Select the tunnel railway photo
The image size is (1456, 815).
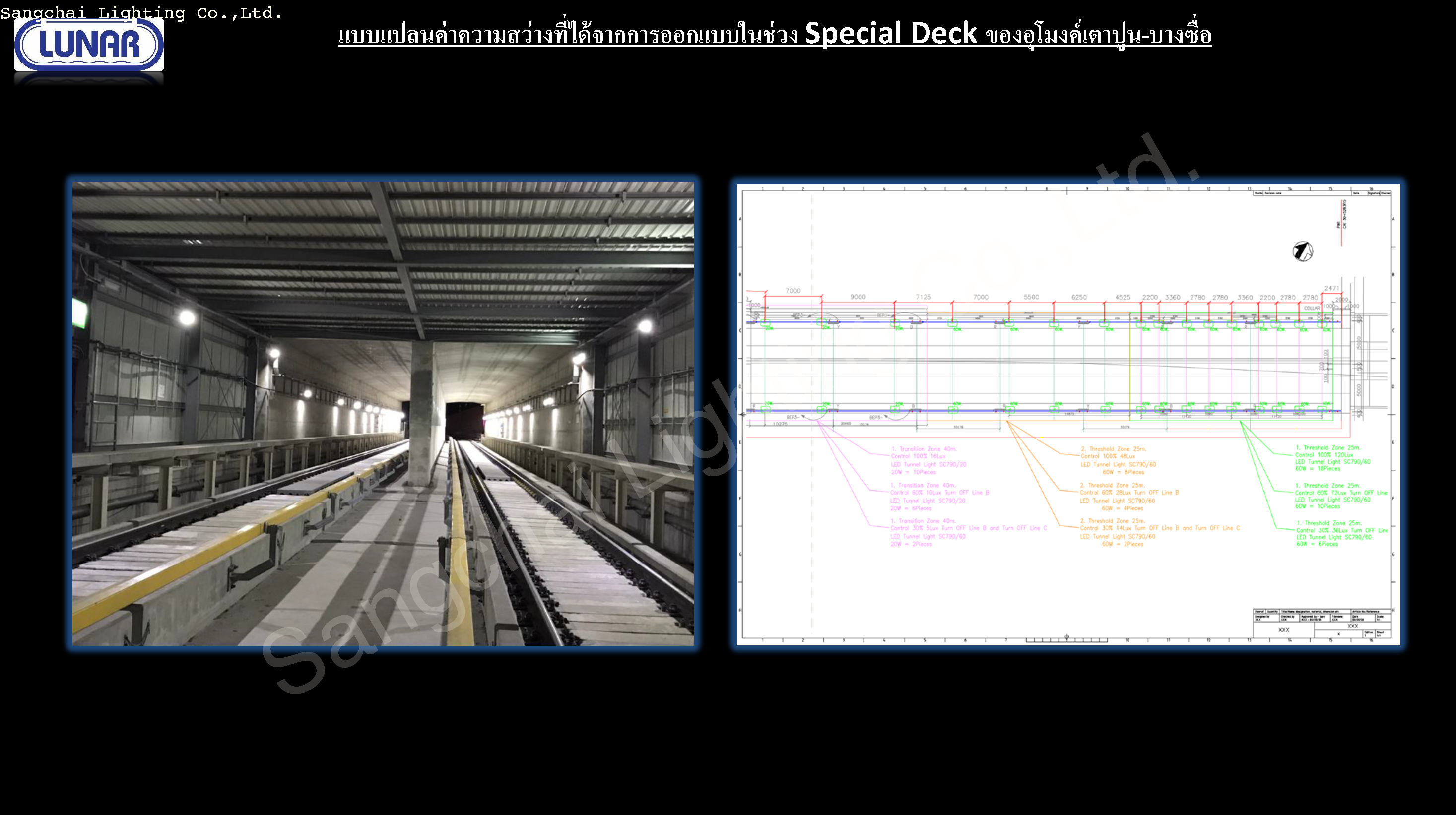pos(383,413)
